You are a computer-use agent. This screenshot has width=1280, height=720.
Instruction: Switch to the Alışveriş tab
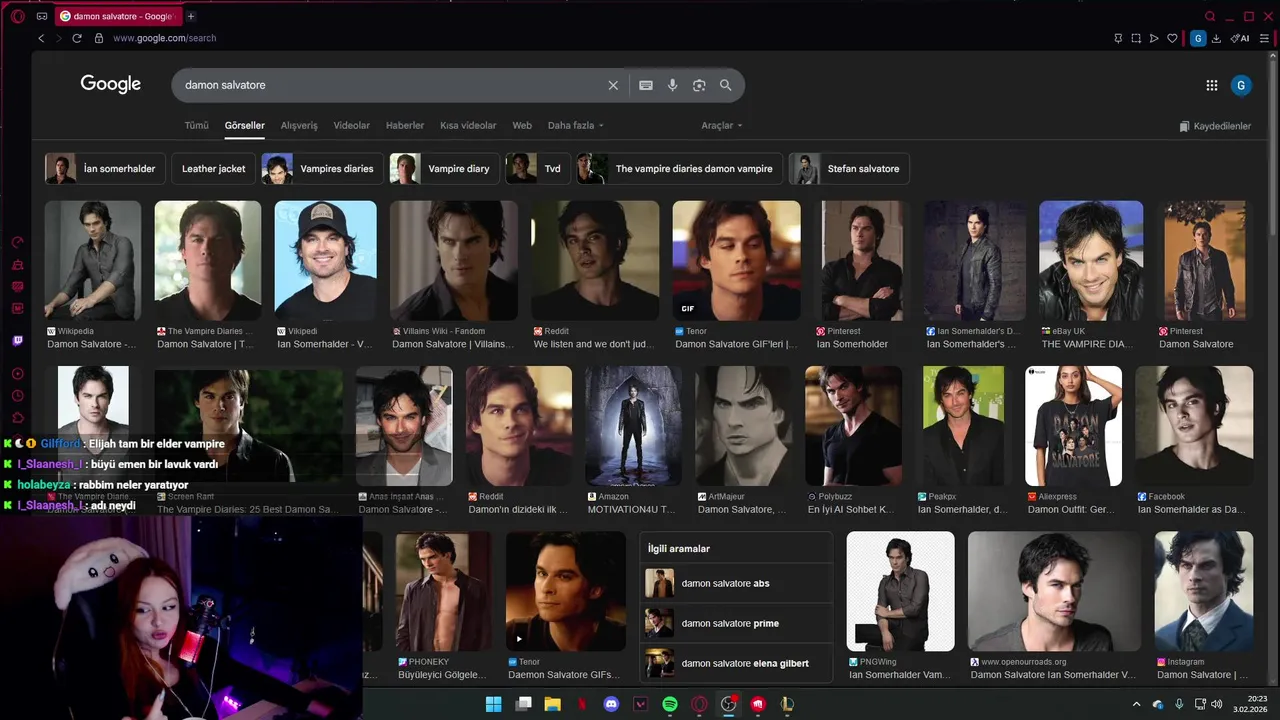(299, 126)
